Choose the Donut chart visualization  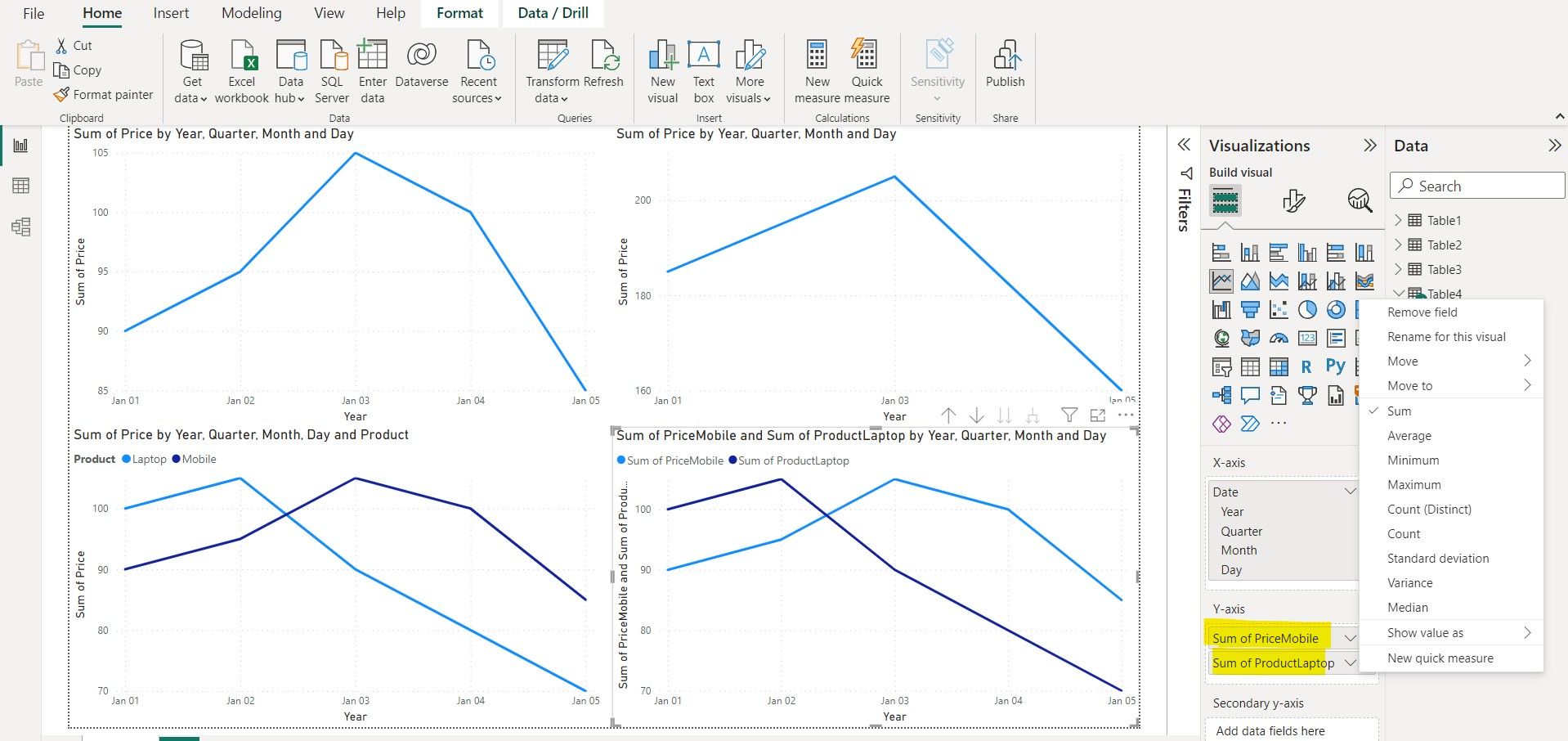pos(1336,310)
